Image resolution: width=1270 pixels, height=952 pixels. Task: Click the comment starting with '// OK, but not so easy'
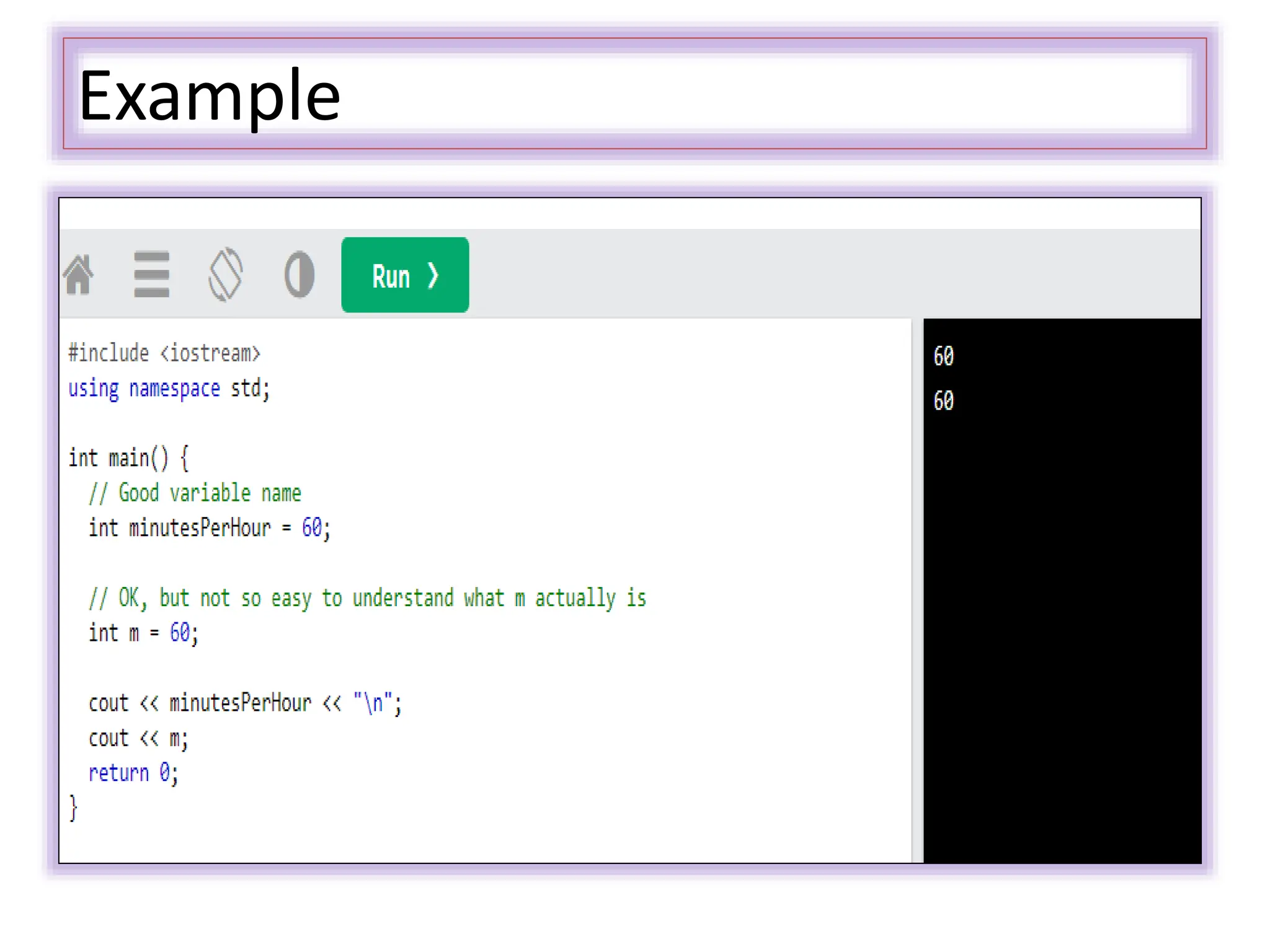coord(367,599)
